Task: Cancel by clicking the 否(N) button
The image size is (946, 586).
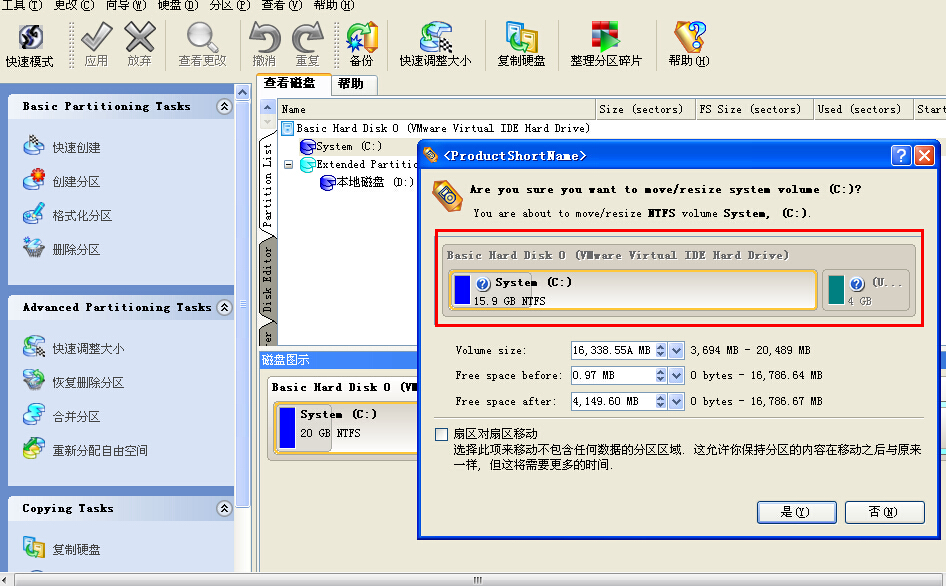Action: point(883,512)
